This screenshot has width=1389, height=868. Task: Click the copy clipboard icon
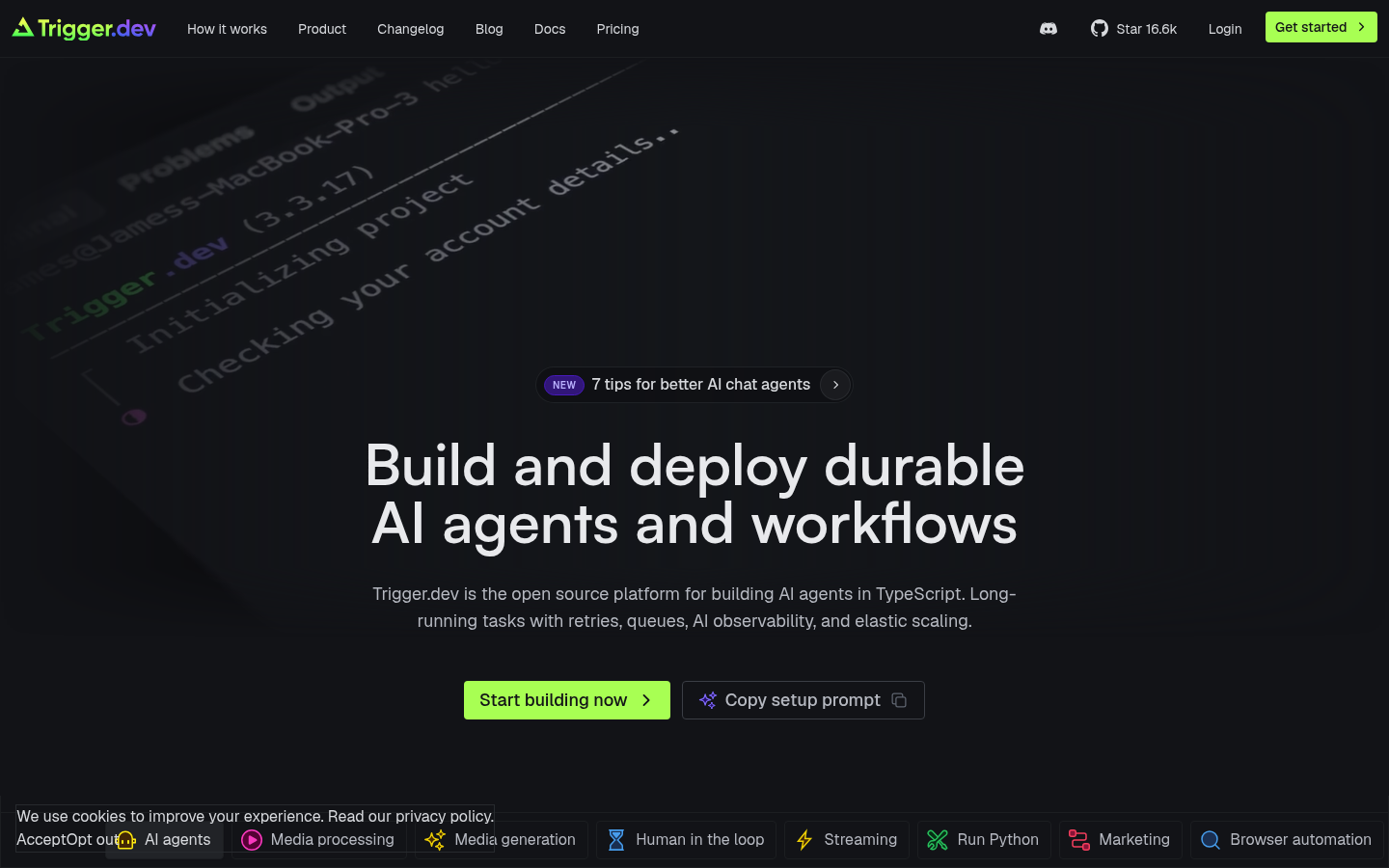[x=899, y=700]
